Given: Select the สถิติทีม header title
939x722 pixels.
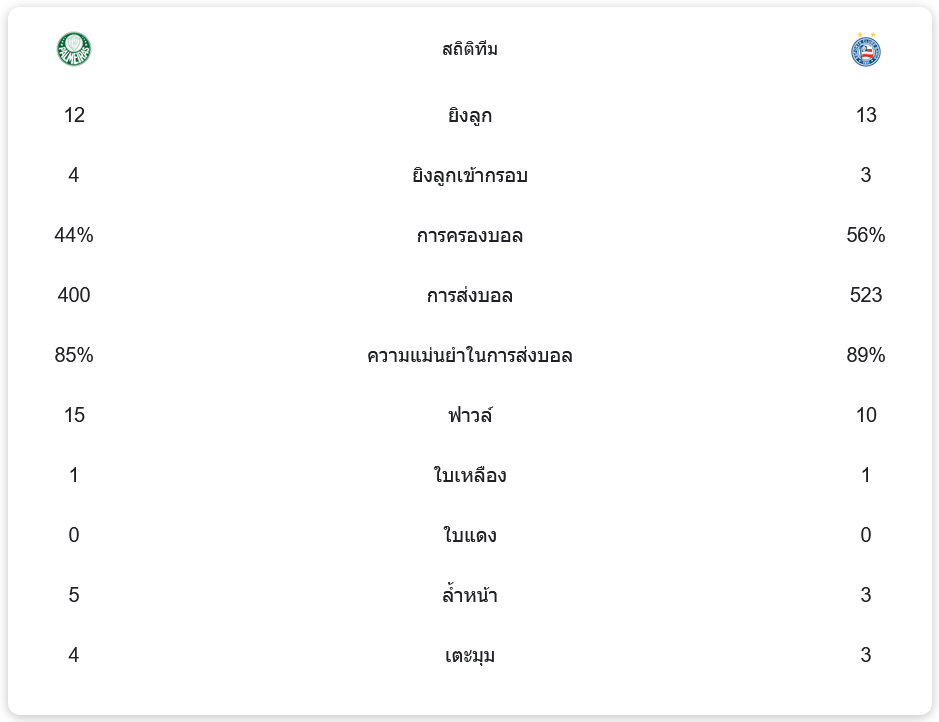Looking at the screenshot, I should (470, 49).
